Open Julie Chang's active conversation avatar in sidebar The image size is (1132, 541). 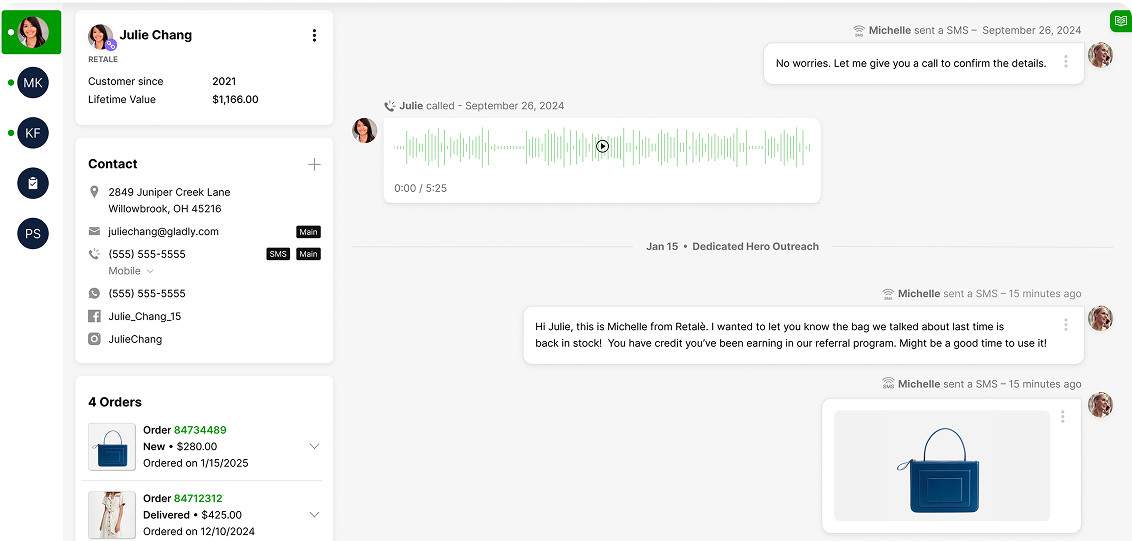coord(32,32)
